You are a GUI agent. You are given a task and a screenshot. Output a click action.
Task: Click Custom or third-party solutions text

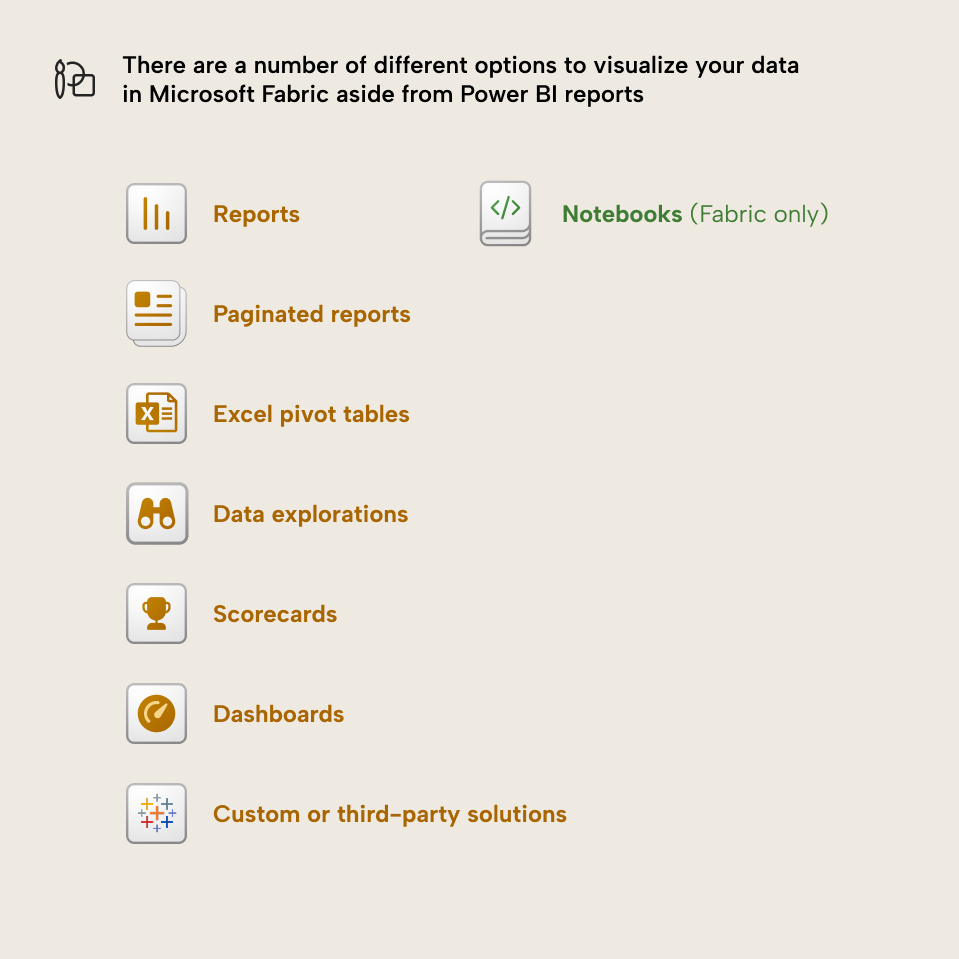pos(390,815)
